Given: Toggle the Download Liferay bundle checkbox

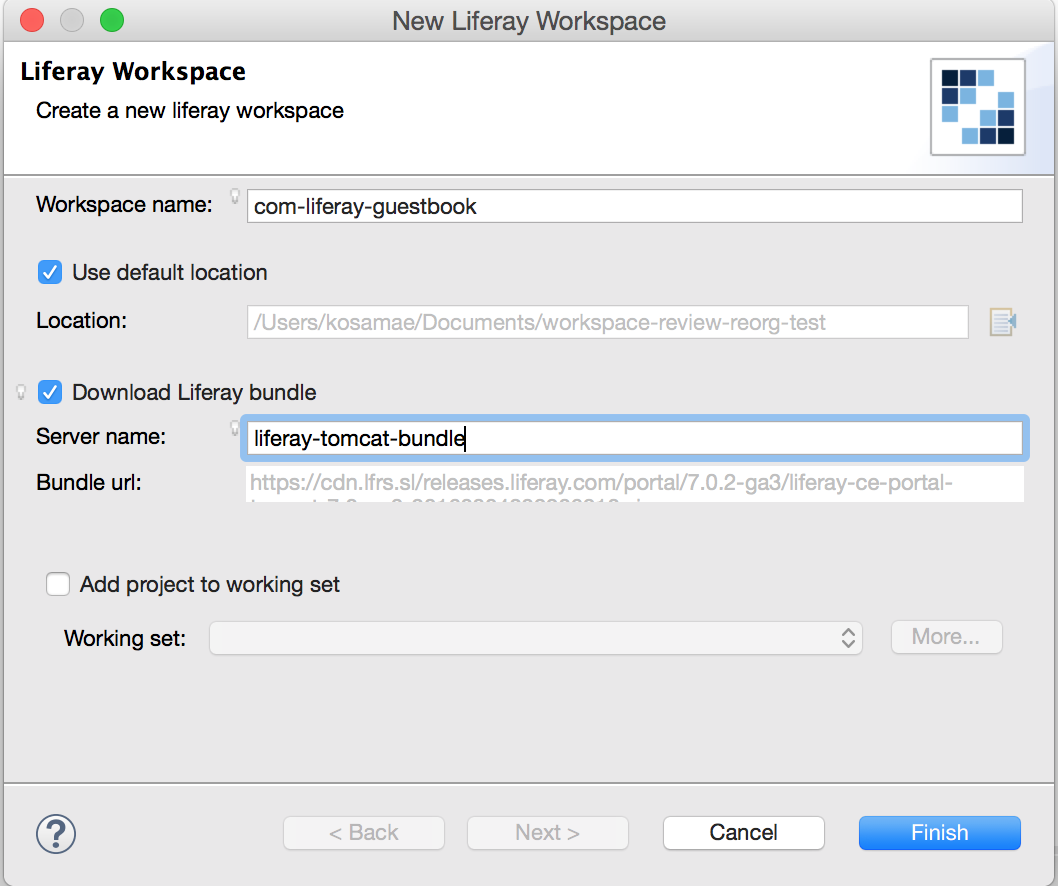Looking at the screenshot, I should (x=50, y=392).
